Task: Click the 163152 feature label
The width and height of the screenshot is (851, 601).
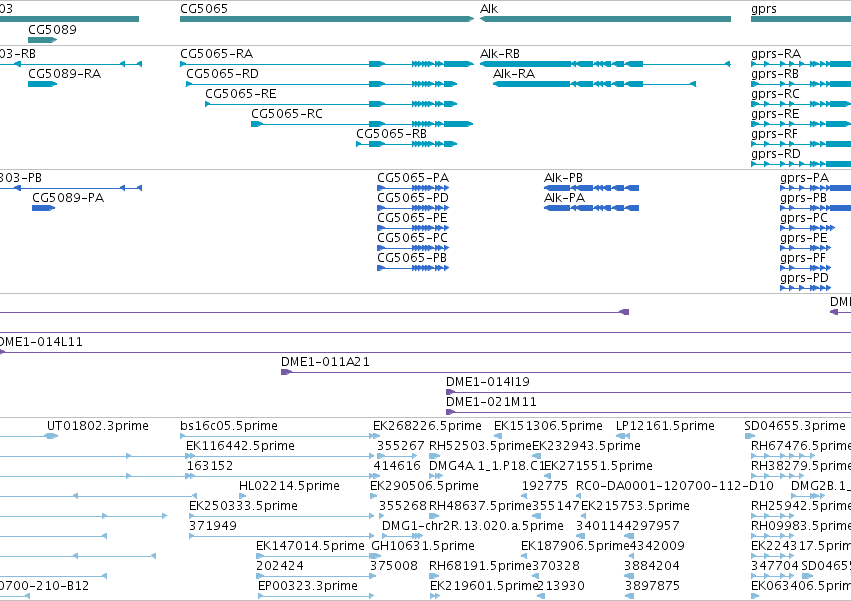Action: click(210, 466)
